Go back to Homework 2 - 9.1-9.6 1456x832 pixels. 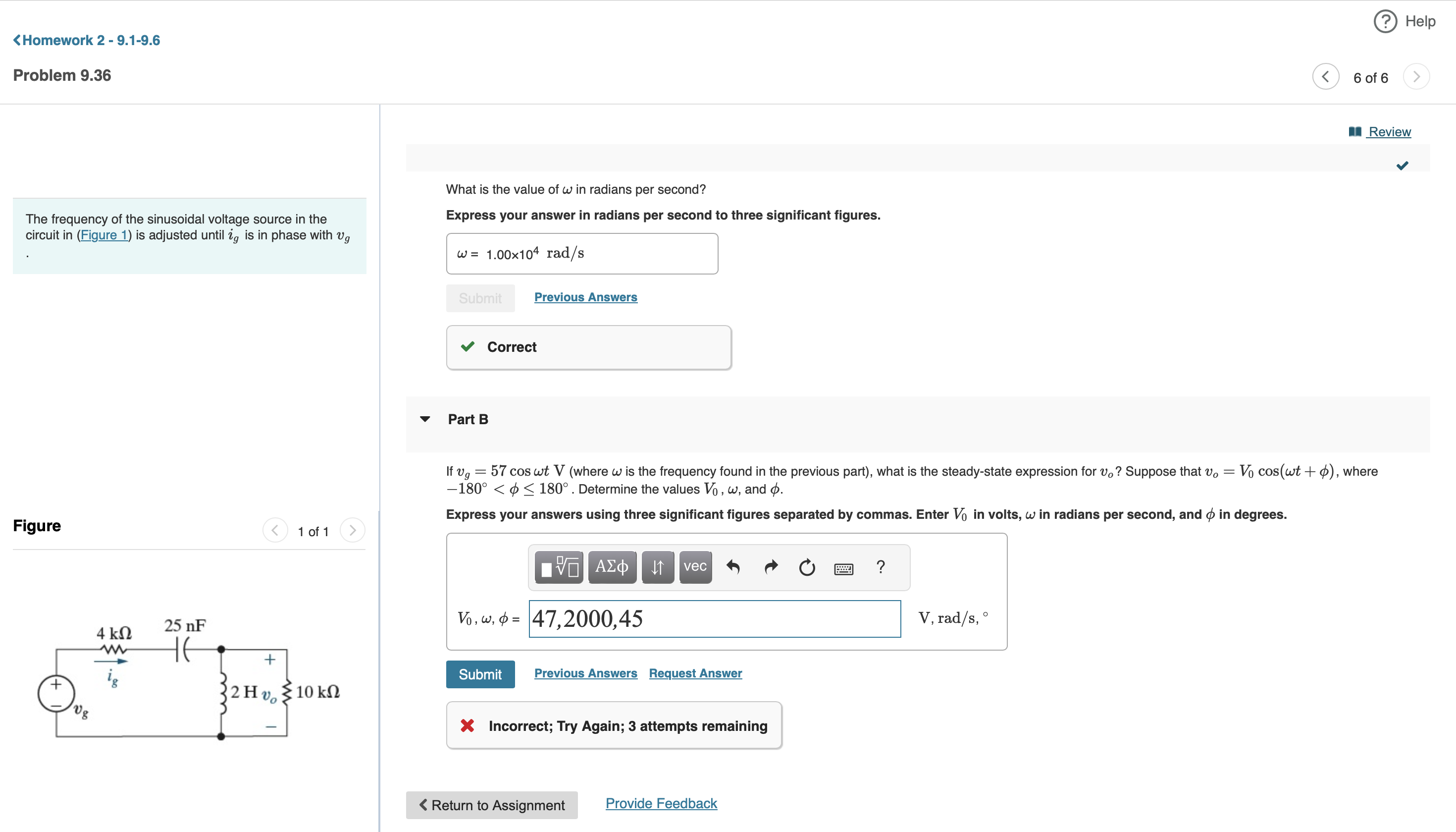[x=86, y=40]
